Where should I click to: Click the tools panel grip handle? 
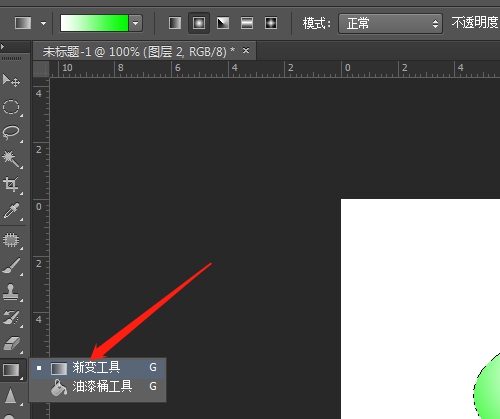point(12,59)
